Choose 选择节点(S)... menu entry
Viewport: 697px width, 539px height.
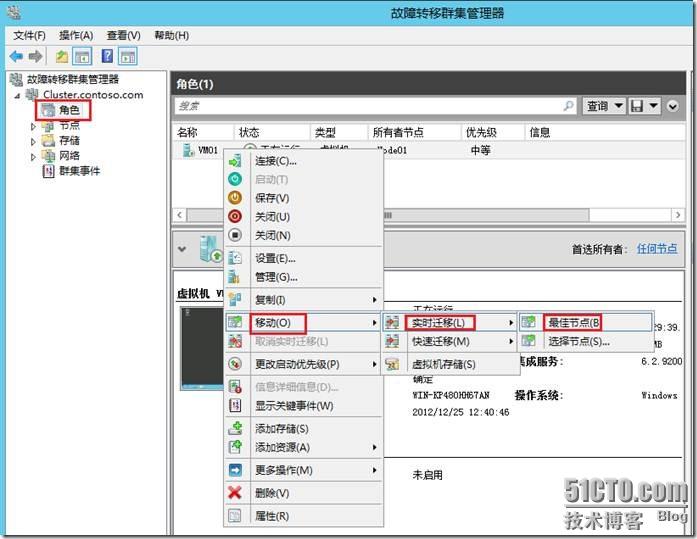click(x=578, y=342)
